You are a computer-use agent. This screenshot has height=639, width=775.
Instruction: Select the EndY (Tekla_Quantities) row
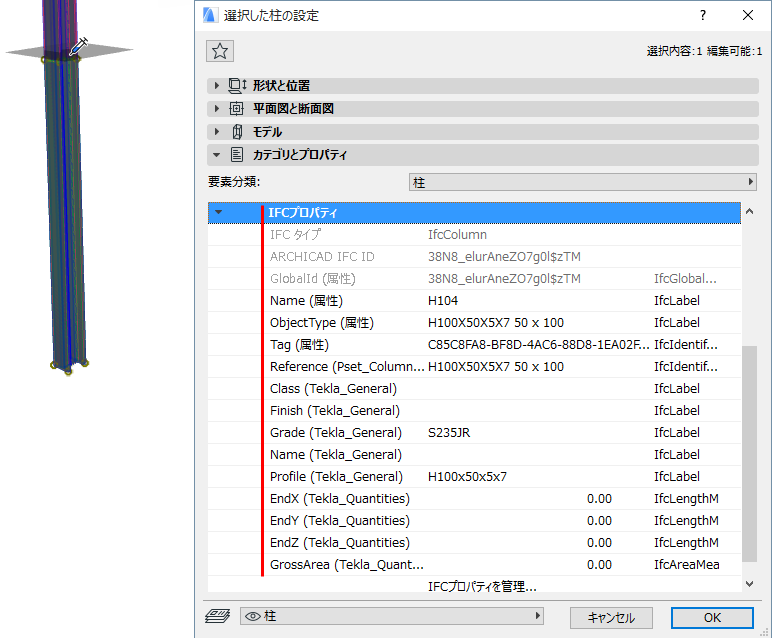click(474, 520)
